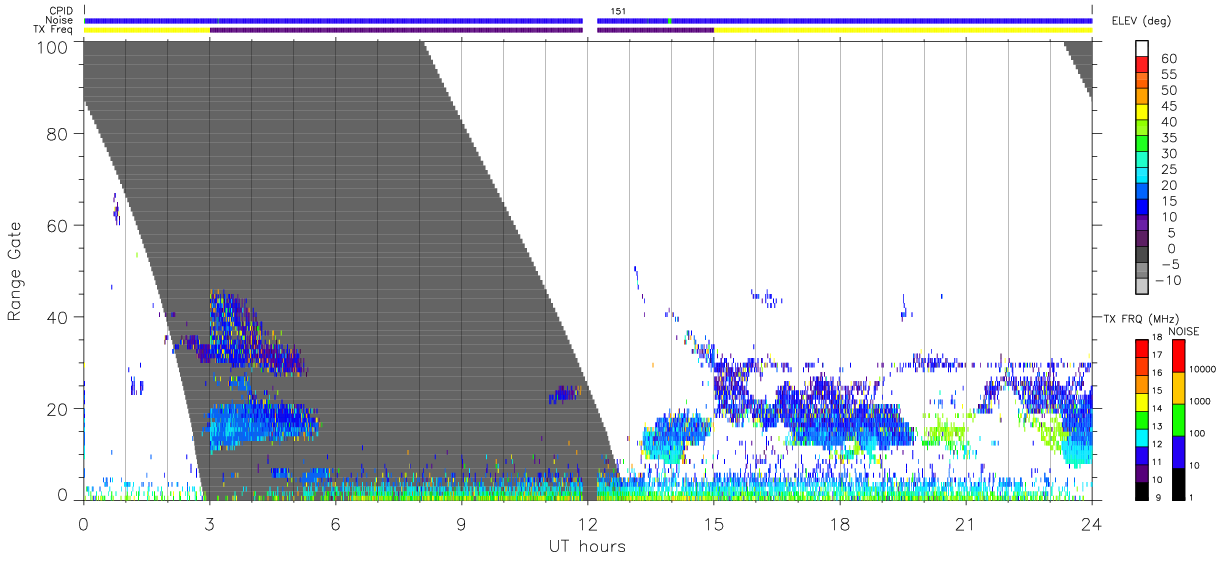Select the CPID value 151
1228x567 pixels.
pos(619,11)
